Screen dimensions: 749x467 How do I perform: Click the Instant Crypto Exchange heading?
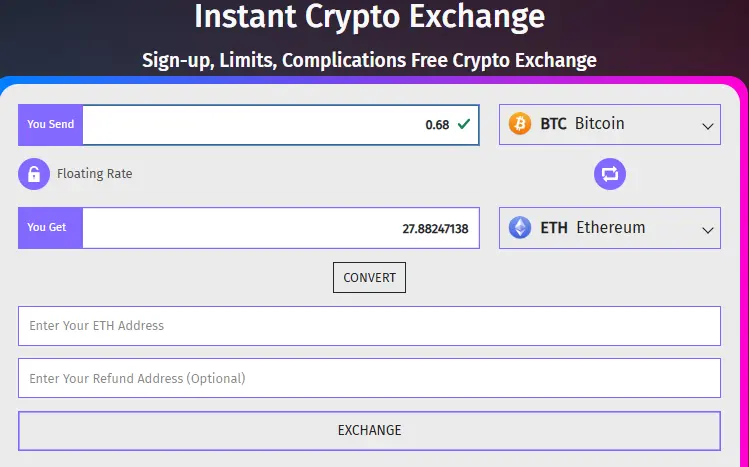tap(369, 17)
